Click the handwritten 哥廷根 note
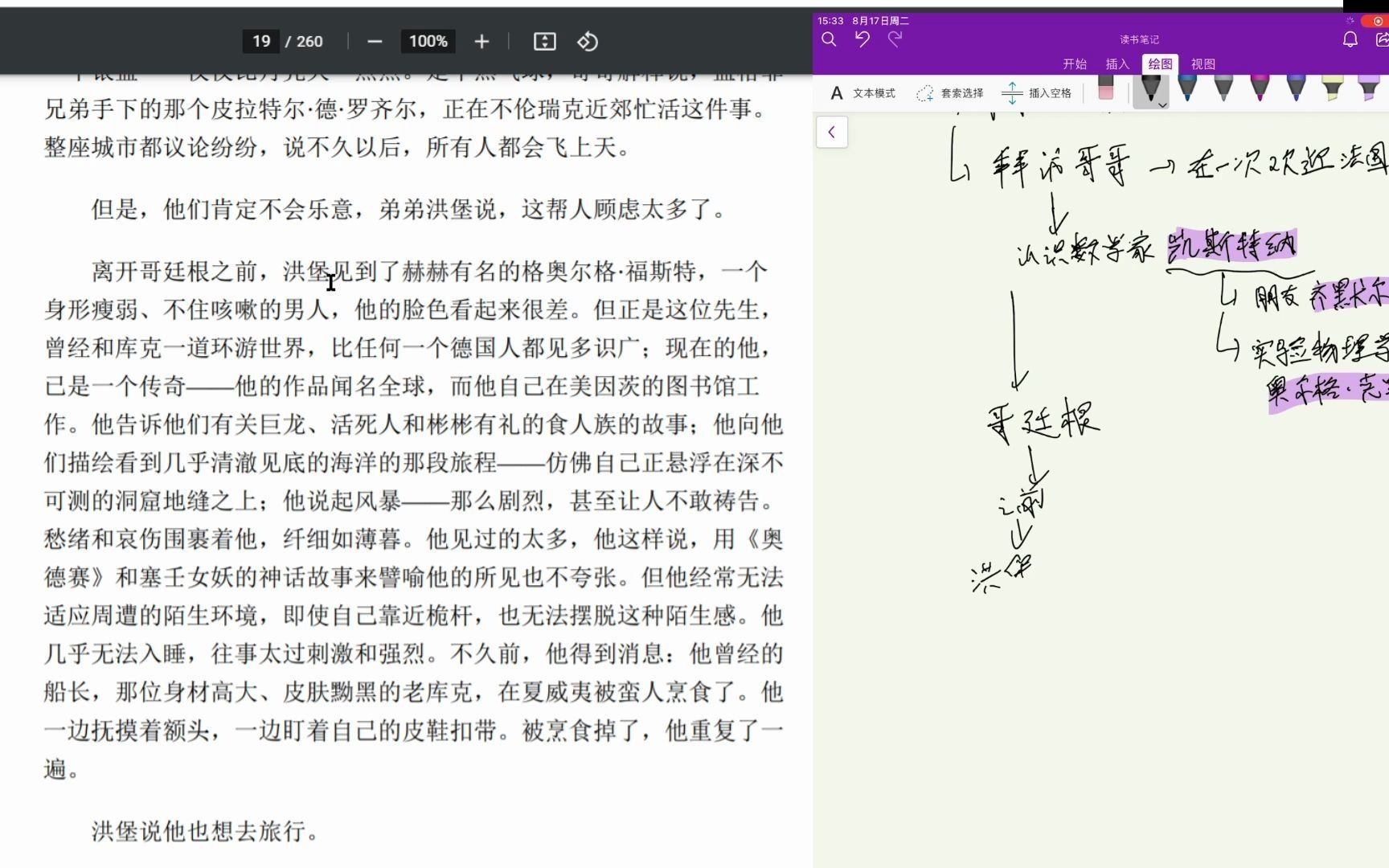The height and width of the screenshot is (868, 1389). 1043,420
